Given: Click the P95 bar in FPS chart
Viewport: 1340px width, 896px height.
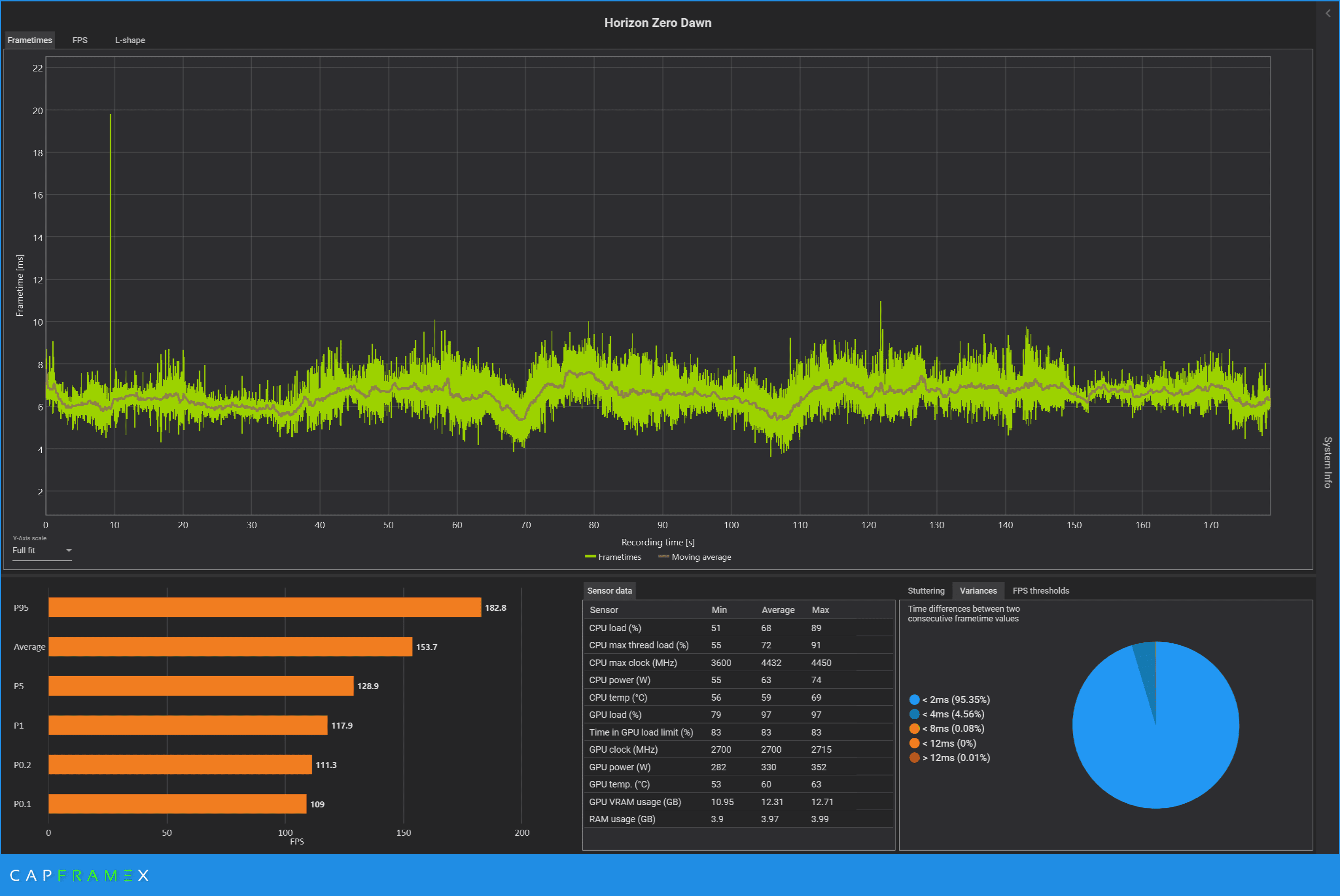Looking at the screenshot, I should coord(264,608).
